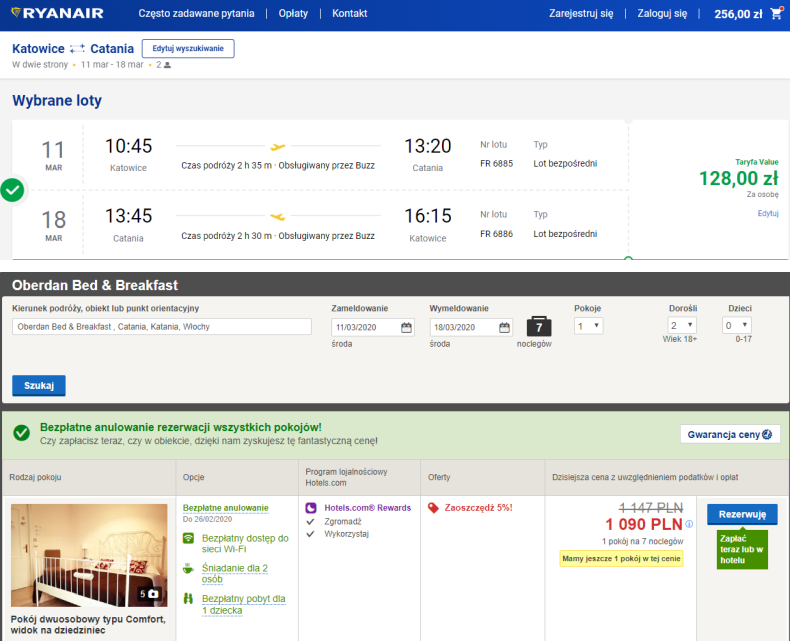Open the Dzieci children dropdown
The image size is (790, 641).
click(737, 326)
